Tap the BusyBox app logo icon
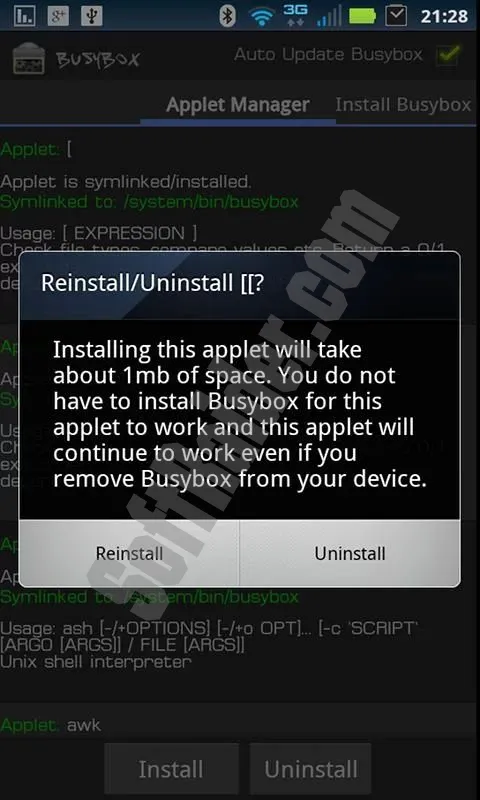 [x=28, y=58]
